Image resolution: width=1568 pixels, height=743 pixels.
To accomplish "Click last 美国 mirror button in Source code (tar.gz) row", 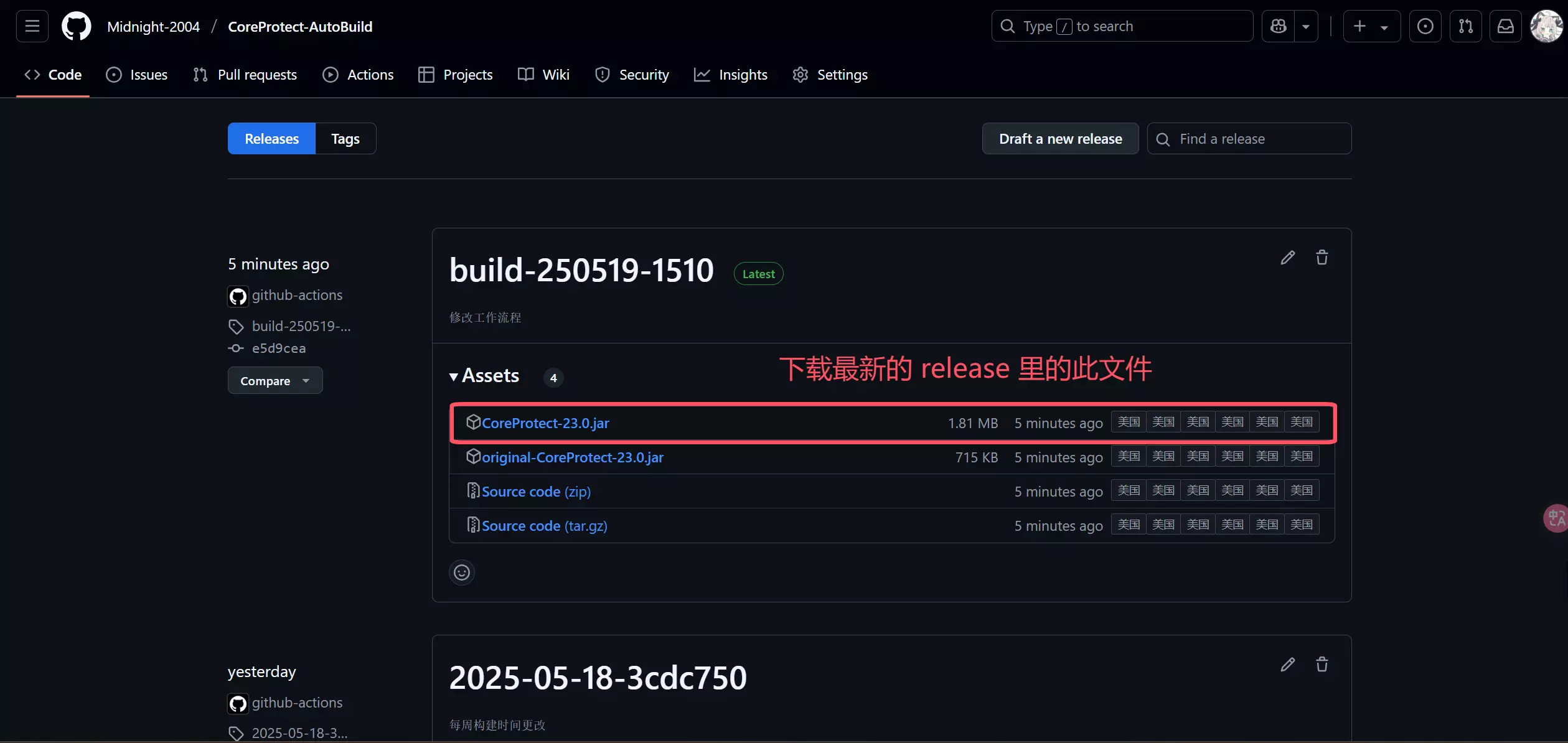I will (1301, 525).
